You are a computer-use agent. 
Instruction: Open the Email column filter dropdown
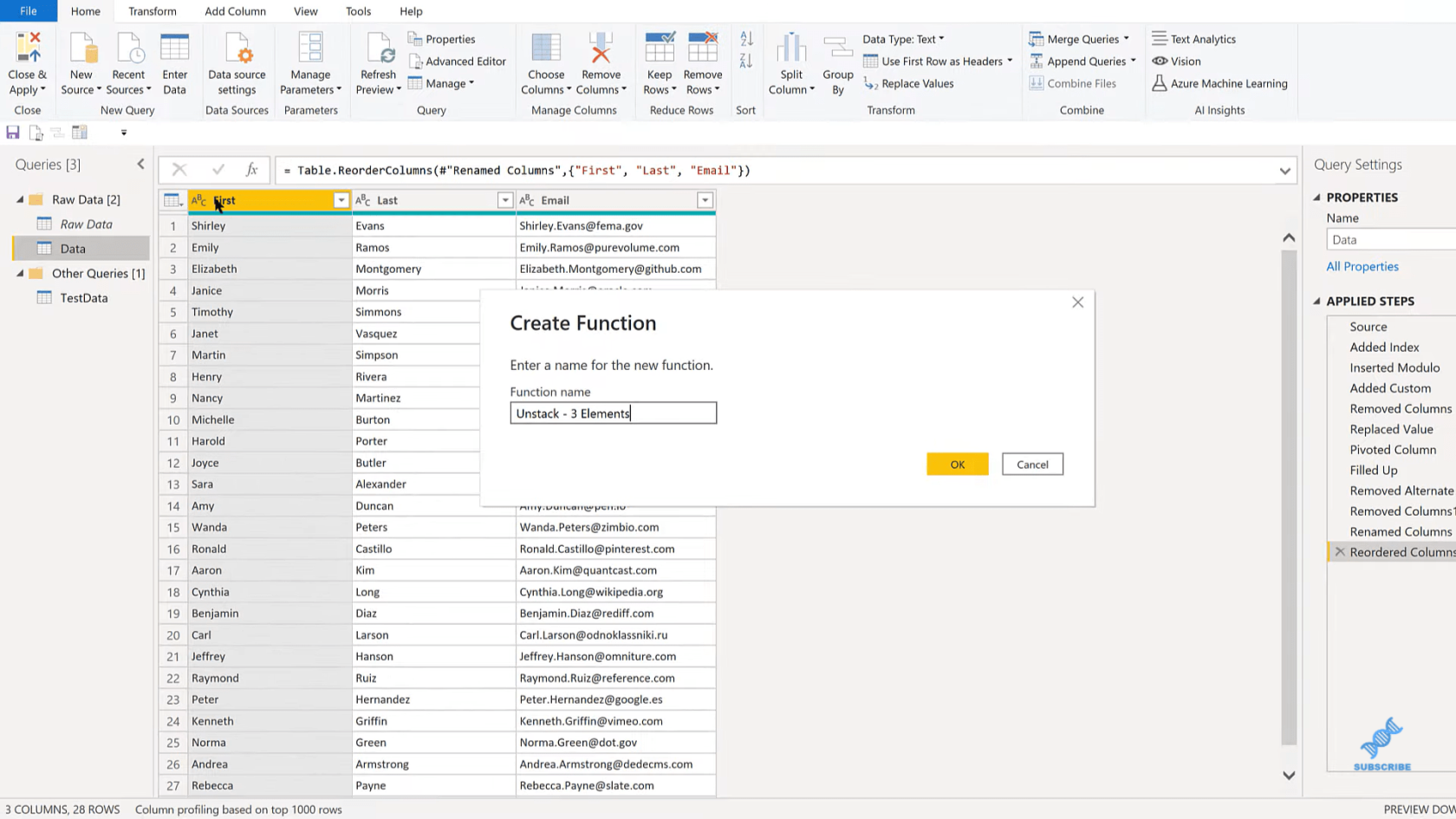coord(705,200)
